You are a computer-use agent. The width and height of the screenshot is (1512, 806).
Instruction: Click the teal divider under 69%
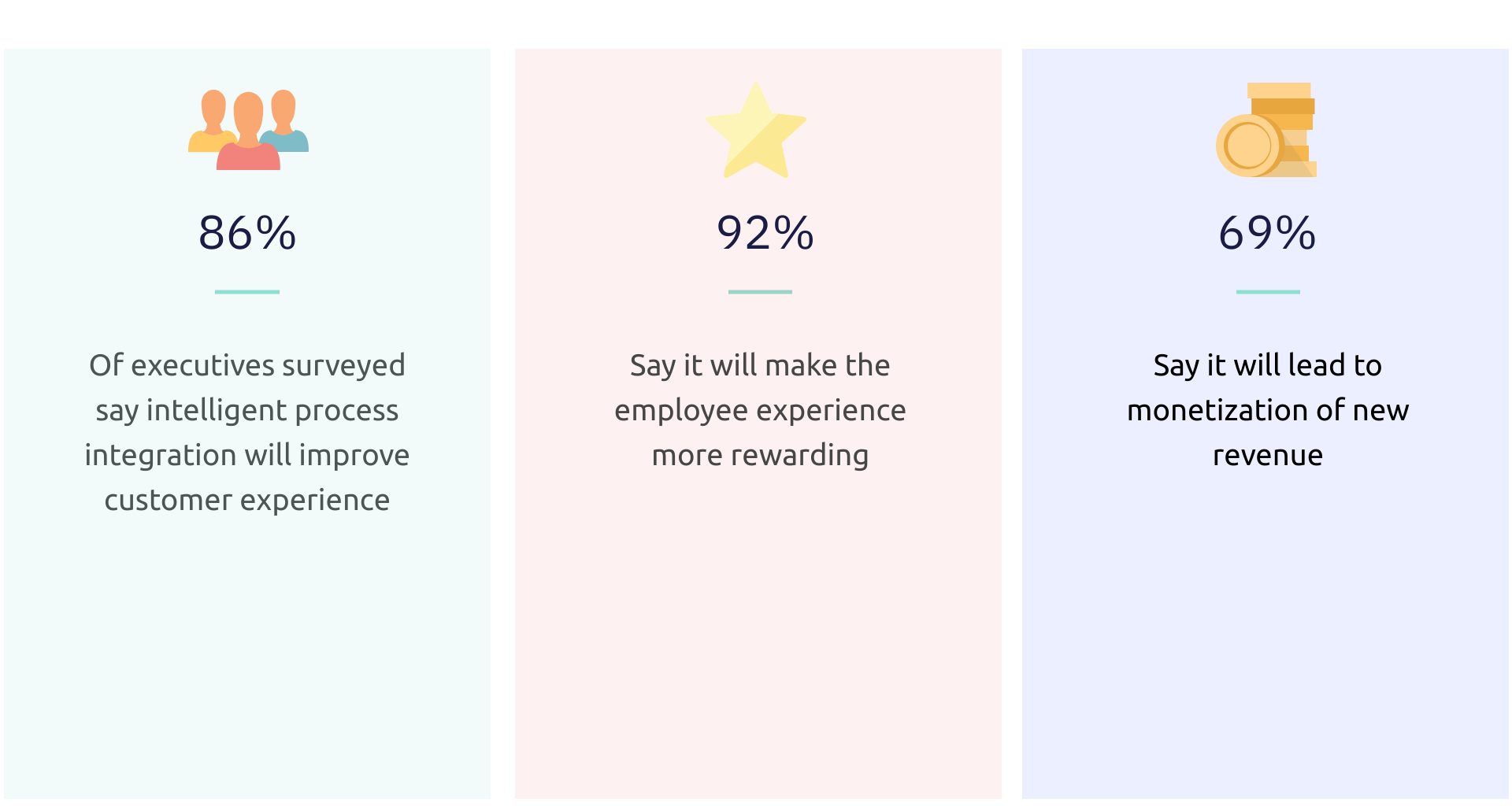(x=1268, y=292)
